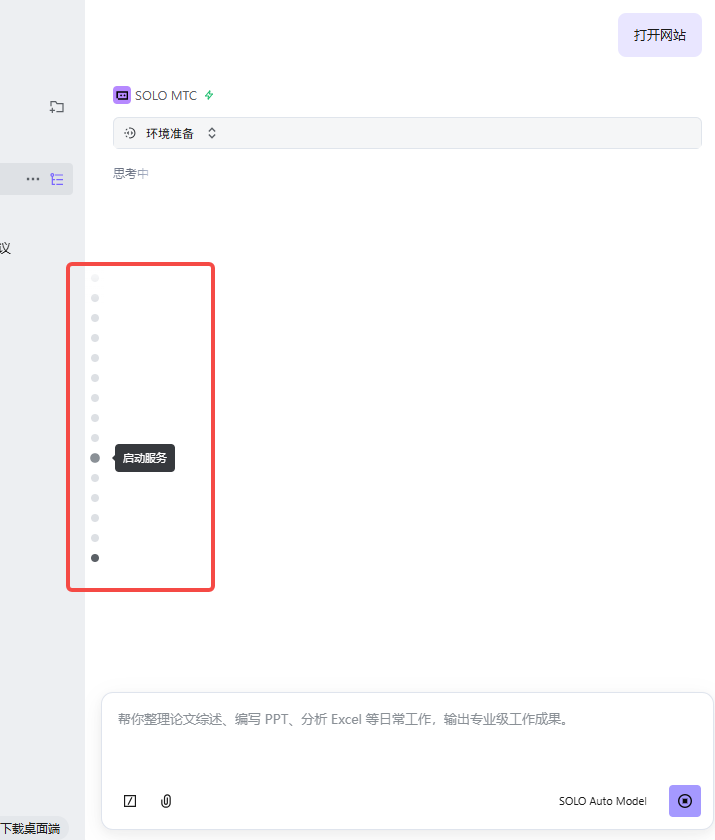The height and width of the screenshot is (840, 715).
Task: Select the darkest bottom timeline dot
Action: [95, 558]
